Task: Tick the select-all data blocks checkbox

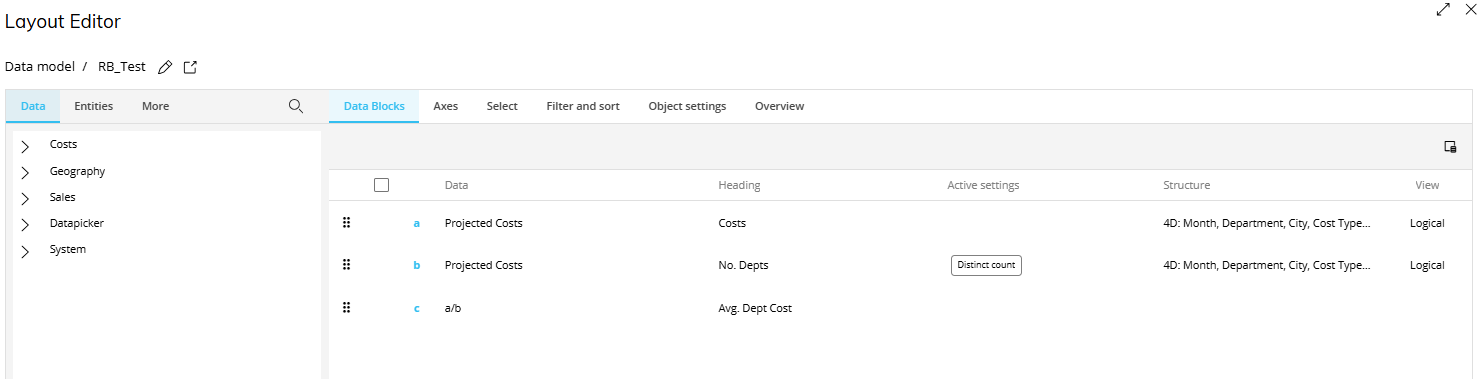Action: coord(381,185)
